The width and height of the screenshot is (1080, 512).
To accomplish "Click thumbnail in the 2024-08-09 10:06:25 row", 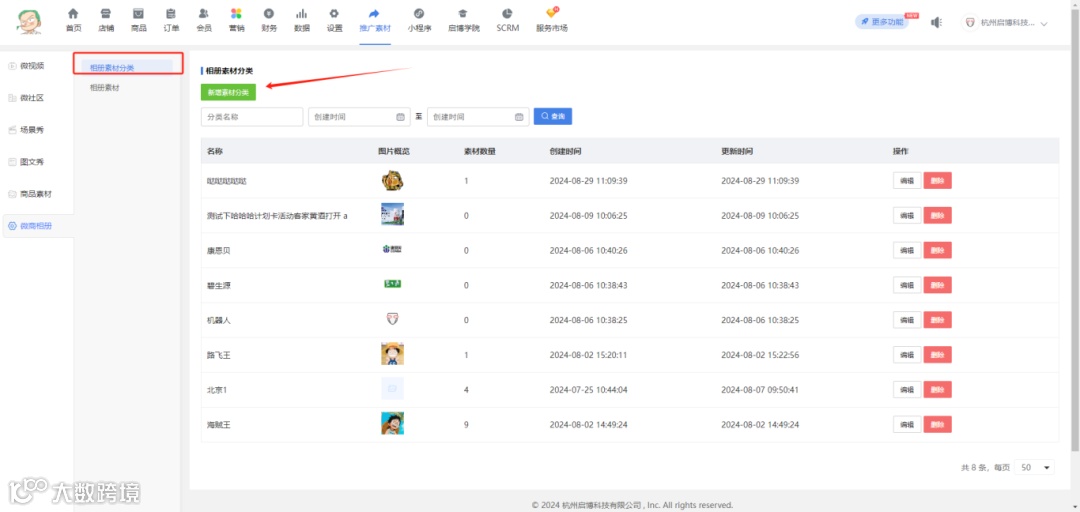I will click(393, 214).
